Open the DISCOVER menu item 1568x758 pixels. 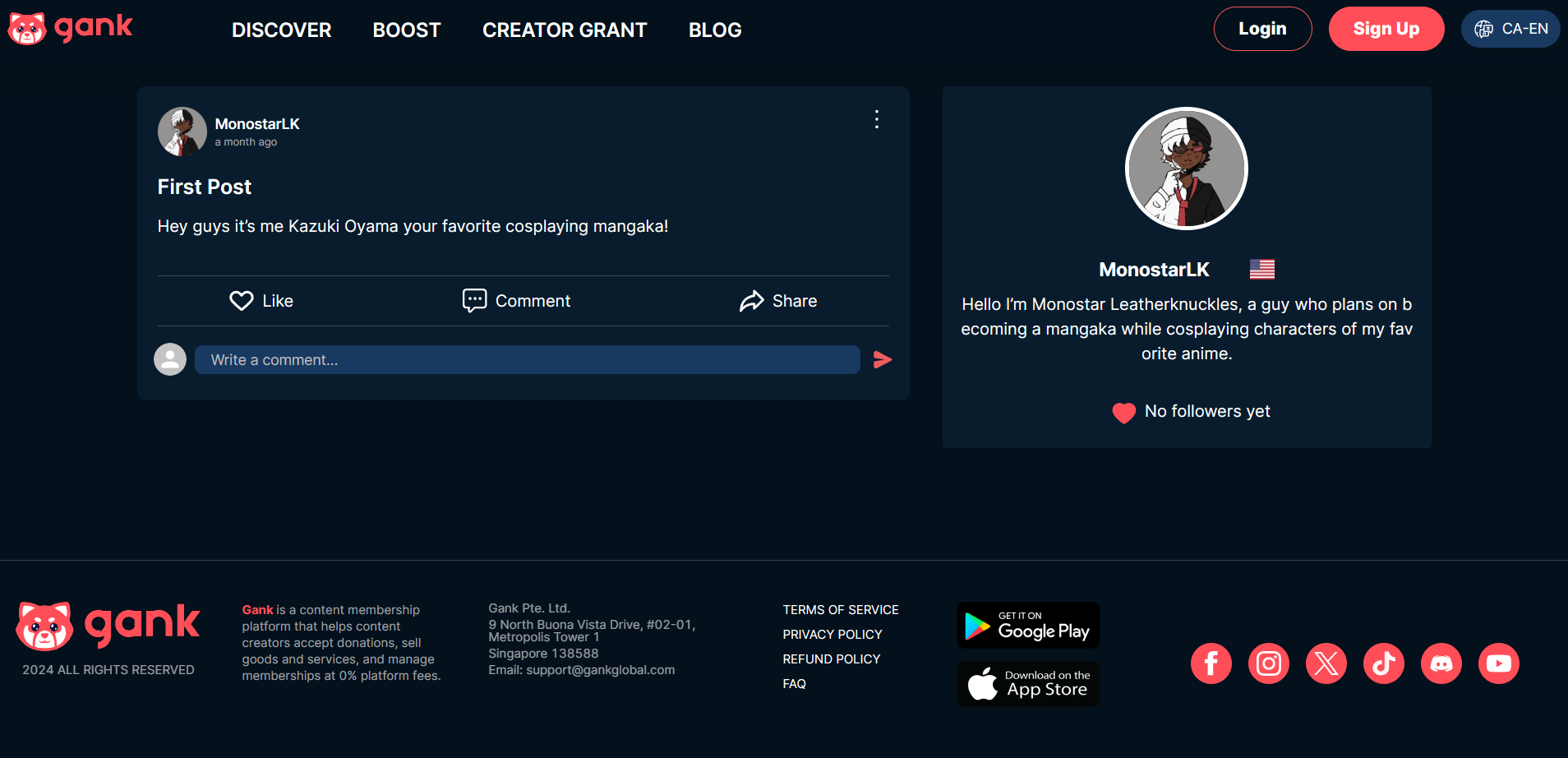coord(281,30)
